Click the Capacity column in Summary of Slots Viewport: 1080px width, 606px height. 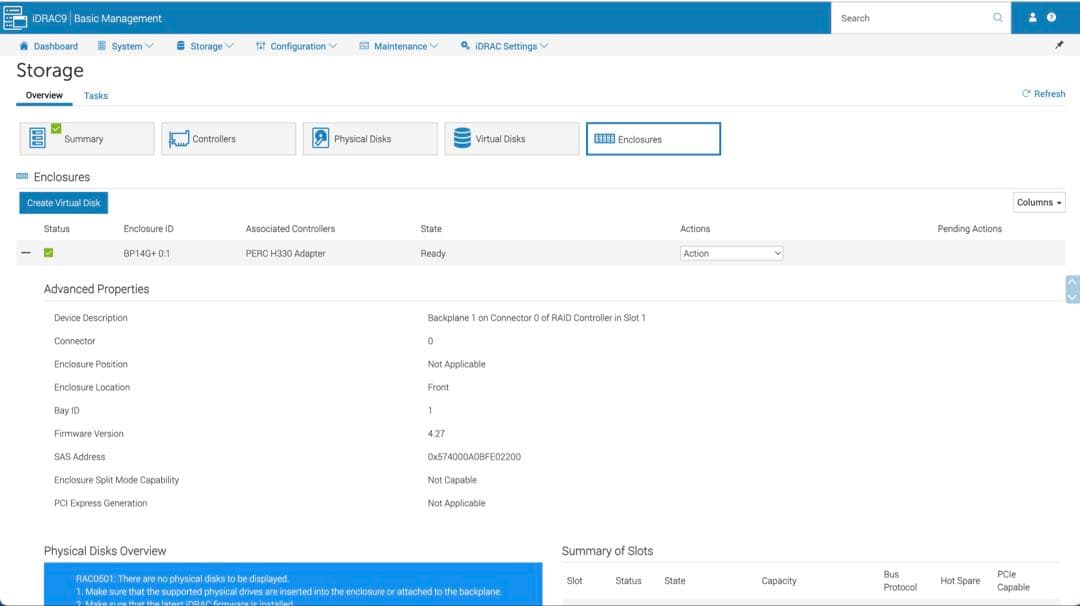(778, 581)
